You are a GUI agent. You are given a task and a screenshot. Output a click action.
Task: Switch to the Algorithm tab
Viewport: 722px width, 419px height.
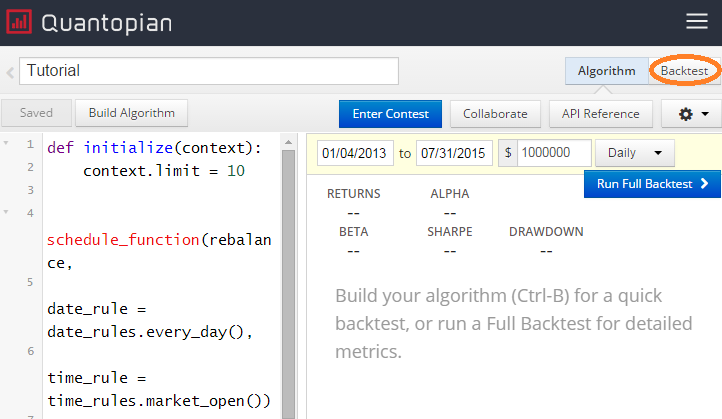(606, 71)
